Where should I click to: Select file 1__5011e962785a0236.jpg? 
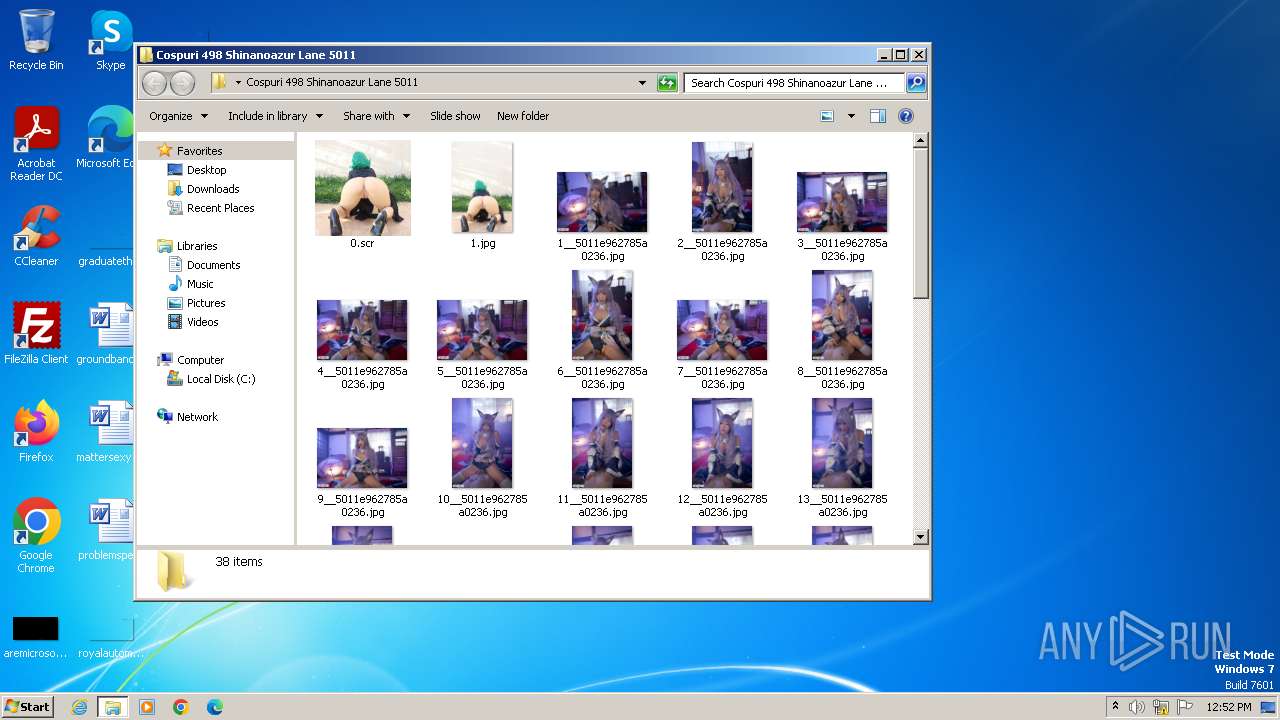pyautogui.click(x=602, y=216)
